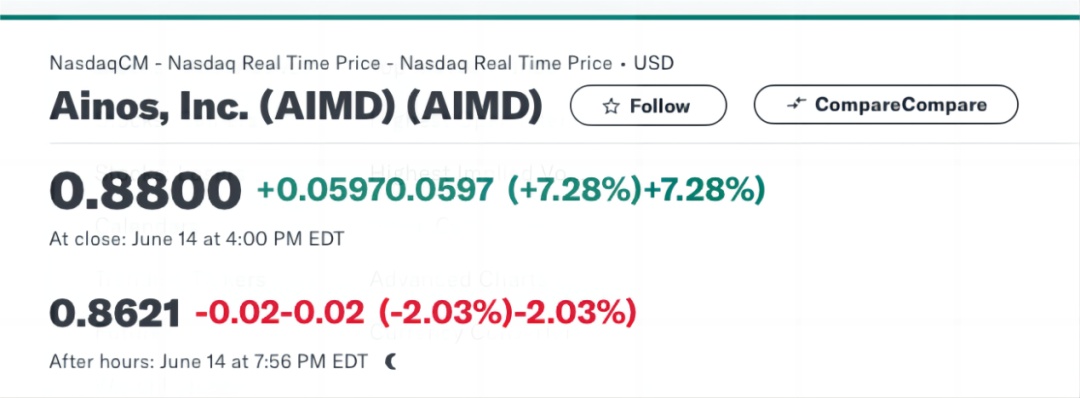Click the Ainos, Inc. (AIMD) heading

[296, 106]
